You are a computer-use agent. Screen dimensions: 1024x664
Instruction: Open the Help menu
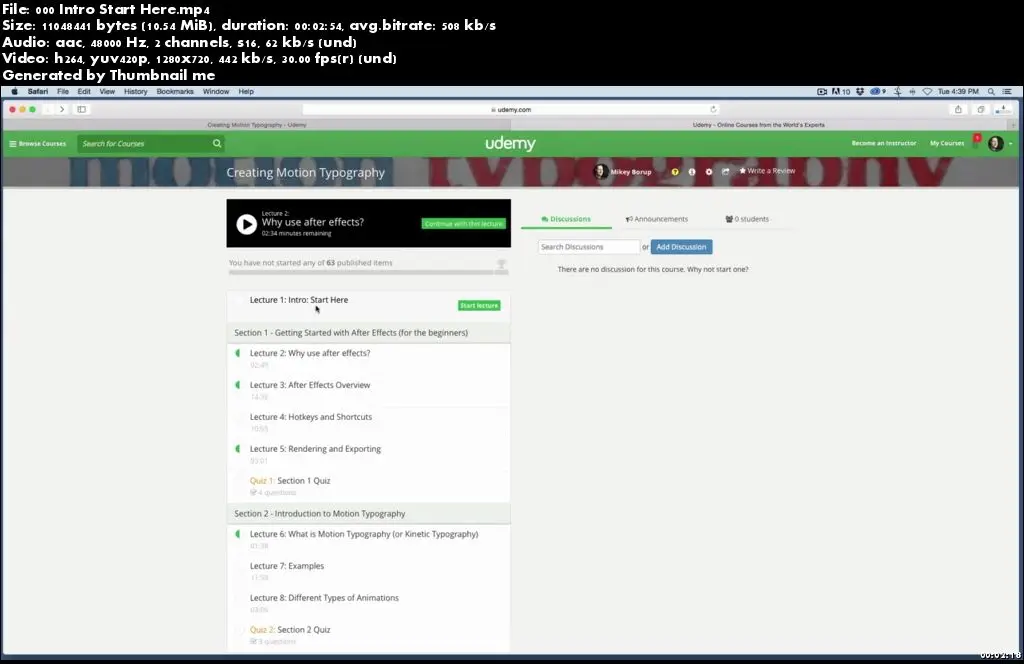tap(246, 91)
